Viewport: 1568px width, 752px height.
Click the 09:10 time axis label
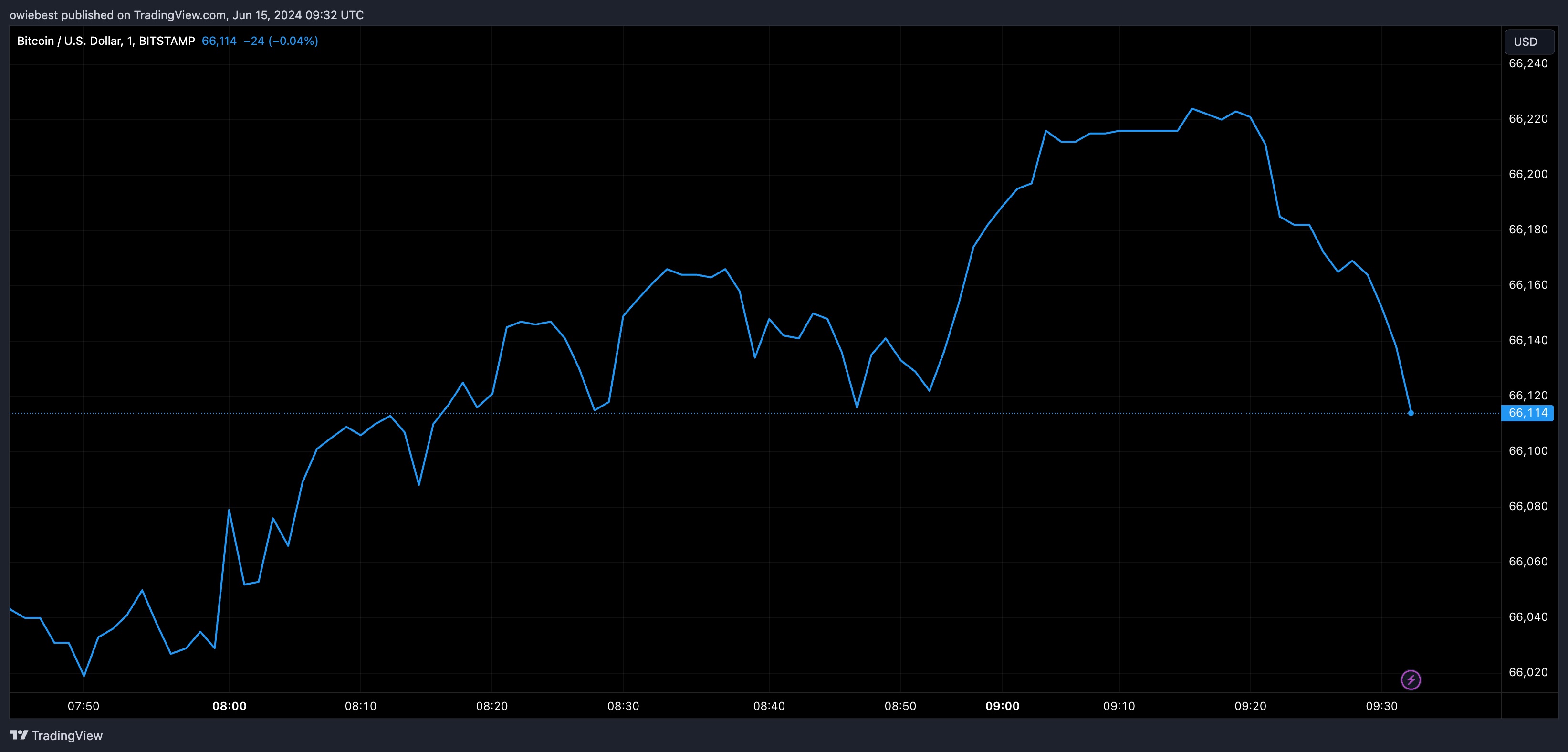[x=1119, y=706]
